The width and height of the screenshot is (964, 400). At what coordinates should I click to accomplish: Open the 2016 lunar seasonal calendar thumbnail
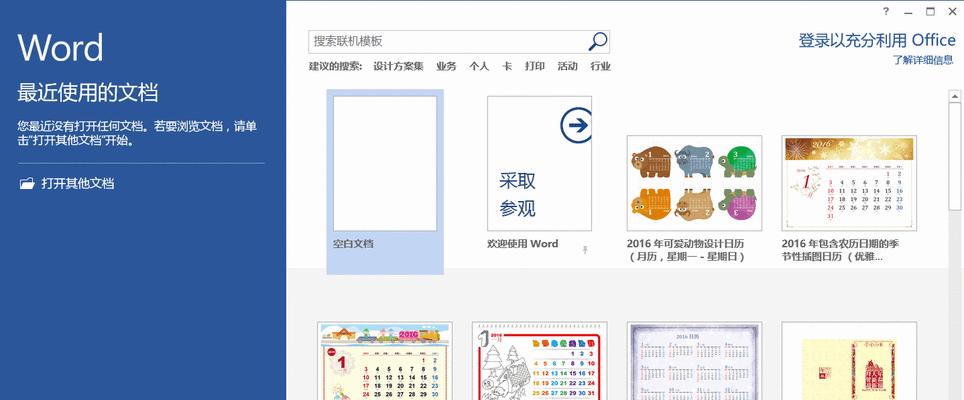pos(849,183)
